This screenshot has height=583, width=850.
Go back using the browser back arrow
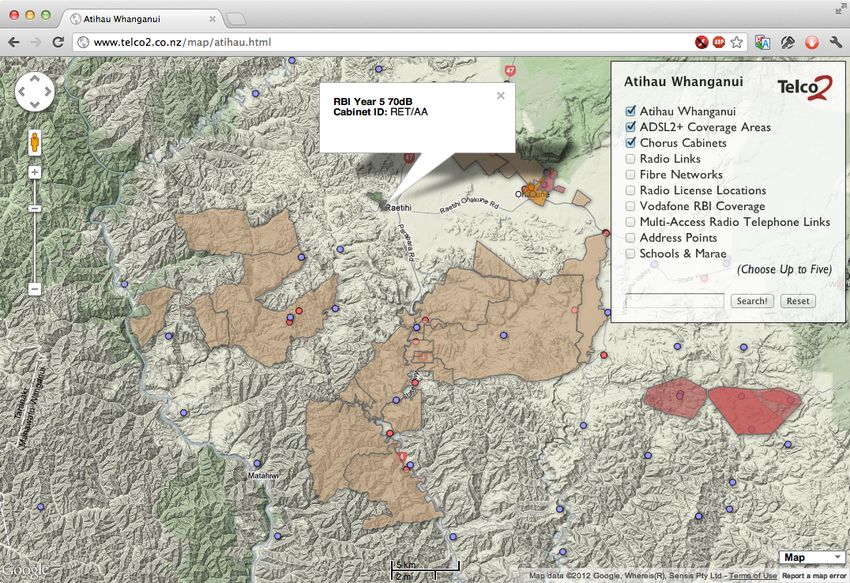click(14, 42)
